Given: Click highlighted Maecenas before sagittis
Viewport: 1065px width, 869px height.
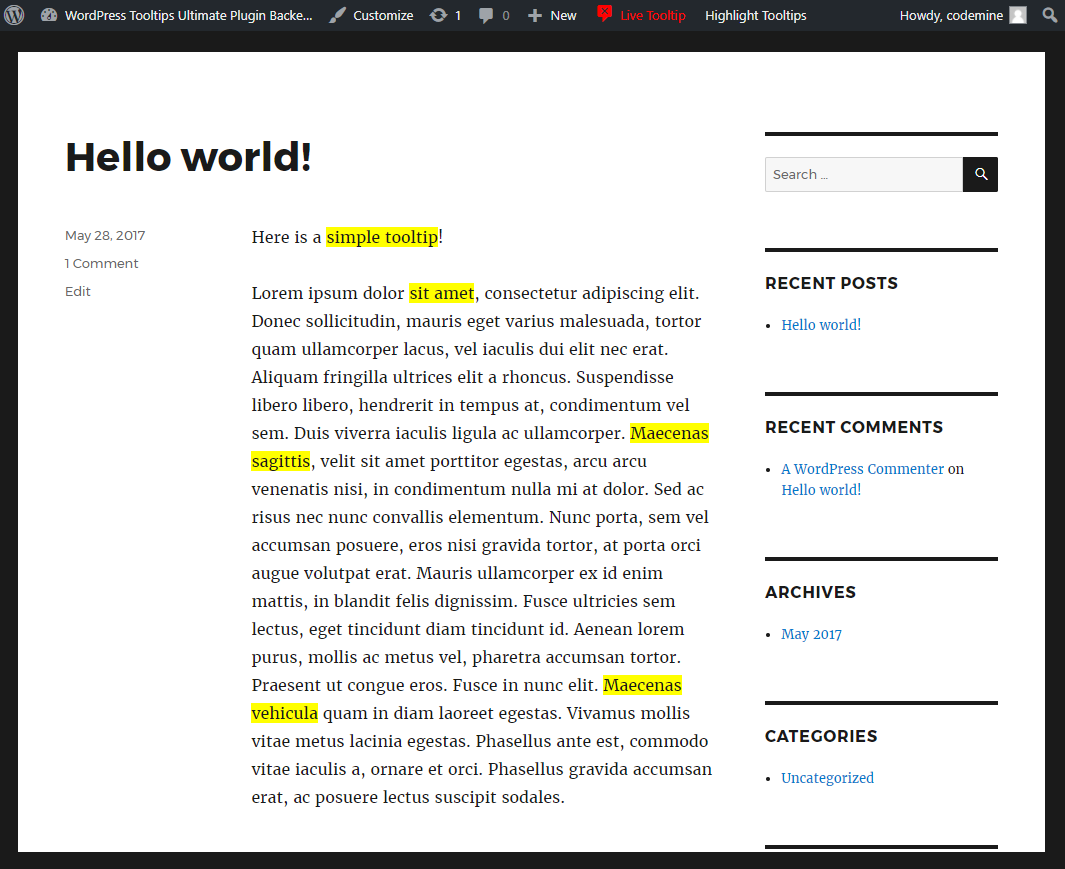Looking at the screenshot, I should click(669, 433).
